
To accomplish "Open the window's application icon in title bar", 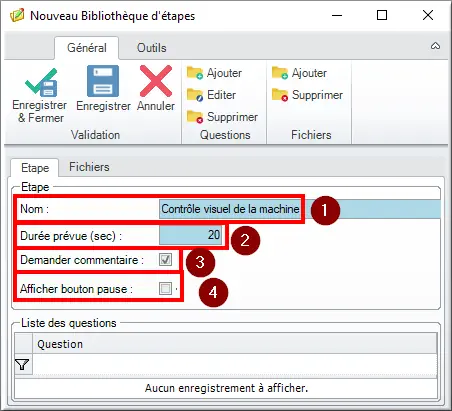I will tap(17, 15).
